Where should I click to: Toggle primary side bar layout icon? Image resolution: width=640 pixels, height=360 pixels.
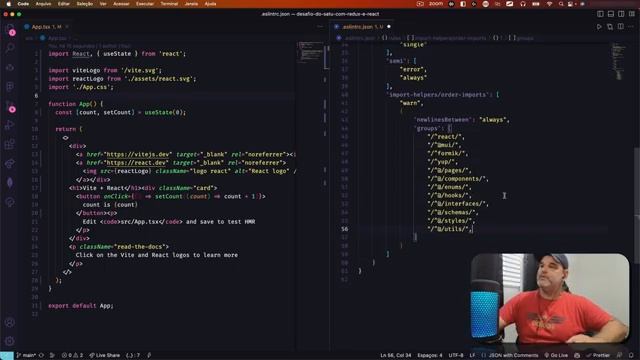coord(600,14)
